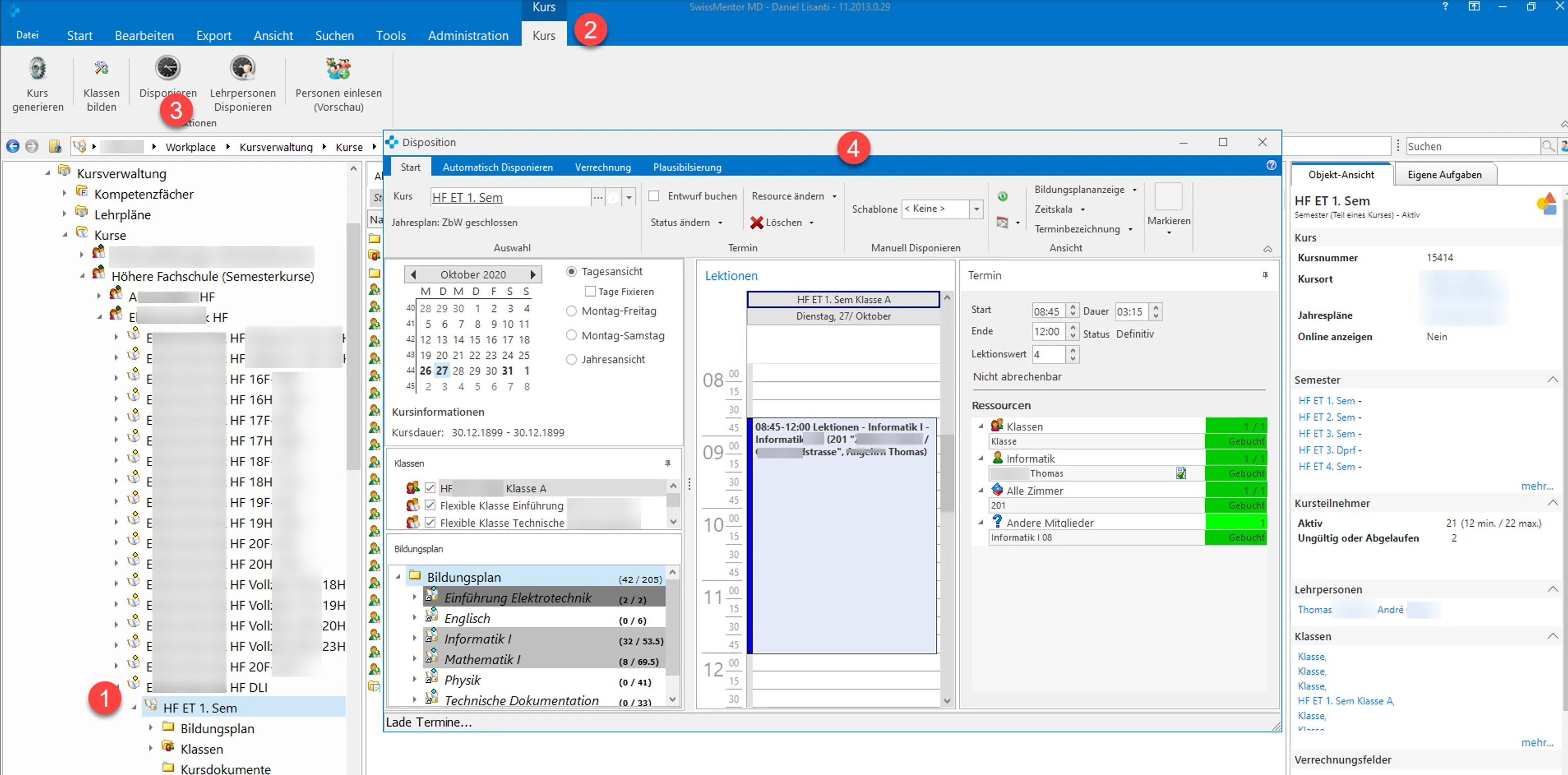The image size is (1568, 775).
Task: Click the red Löschen X icon
Action: click(x=756, y=223)
